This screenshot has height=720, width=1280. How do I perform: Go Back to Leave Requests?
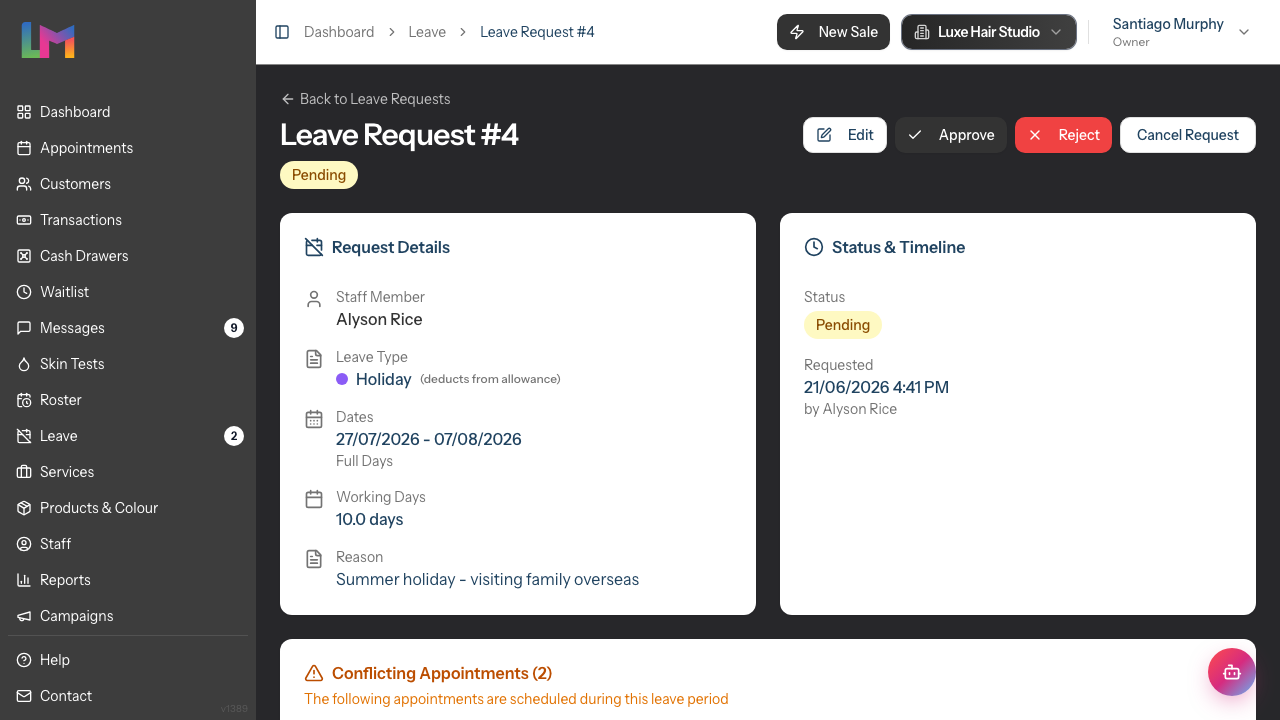365,99
